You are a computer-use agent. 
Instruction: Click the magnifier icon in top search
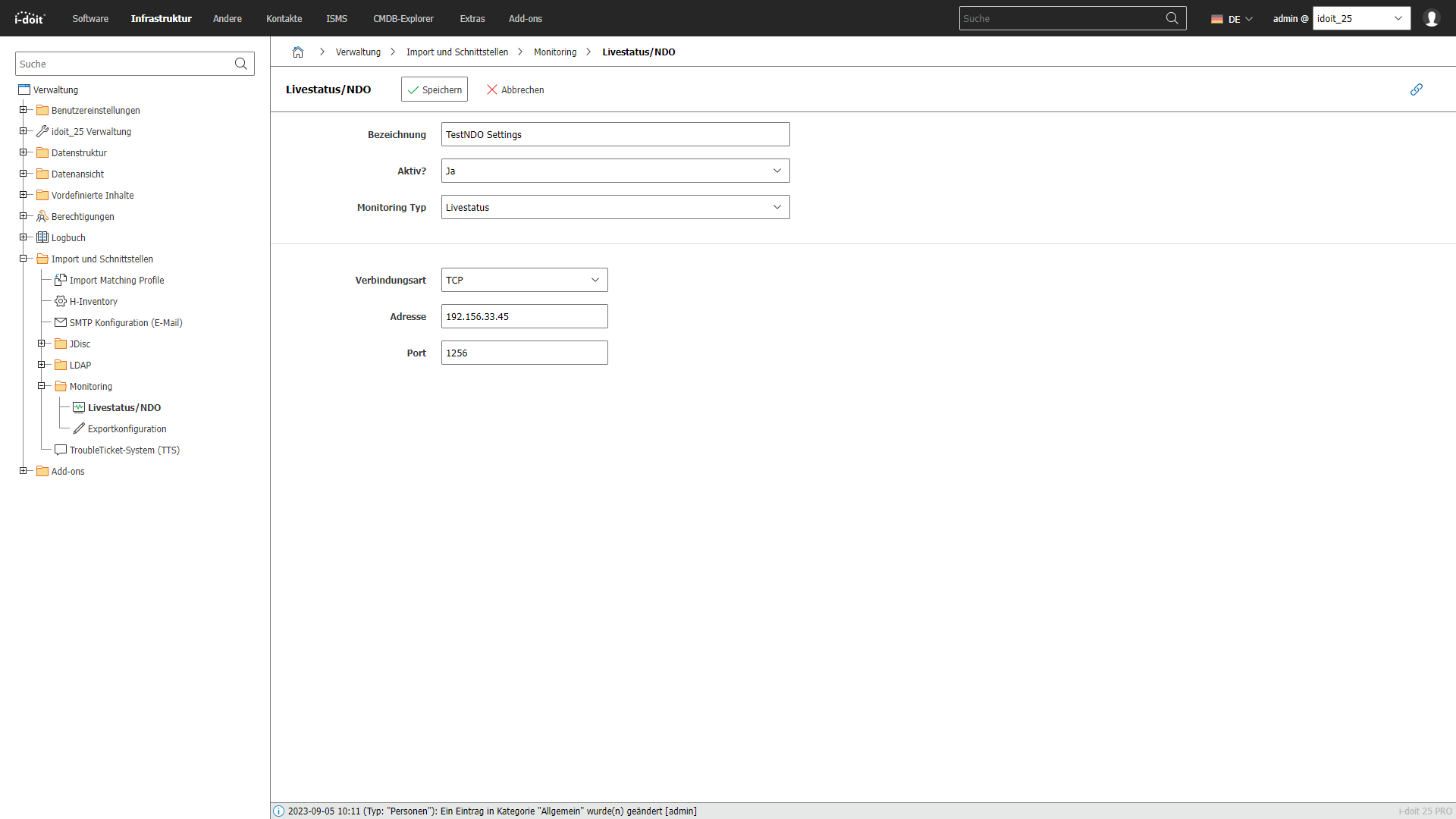pos(1172,18)
